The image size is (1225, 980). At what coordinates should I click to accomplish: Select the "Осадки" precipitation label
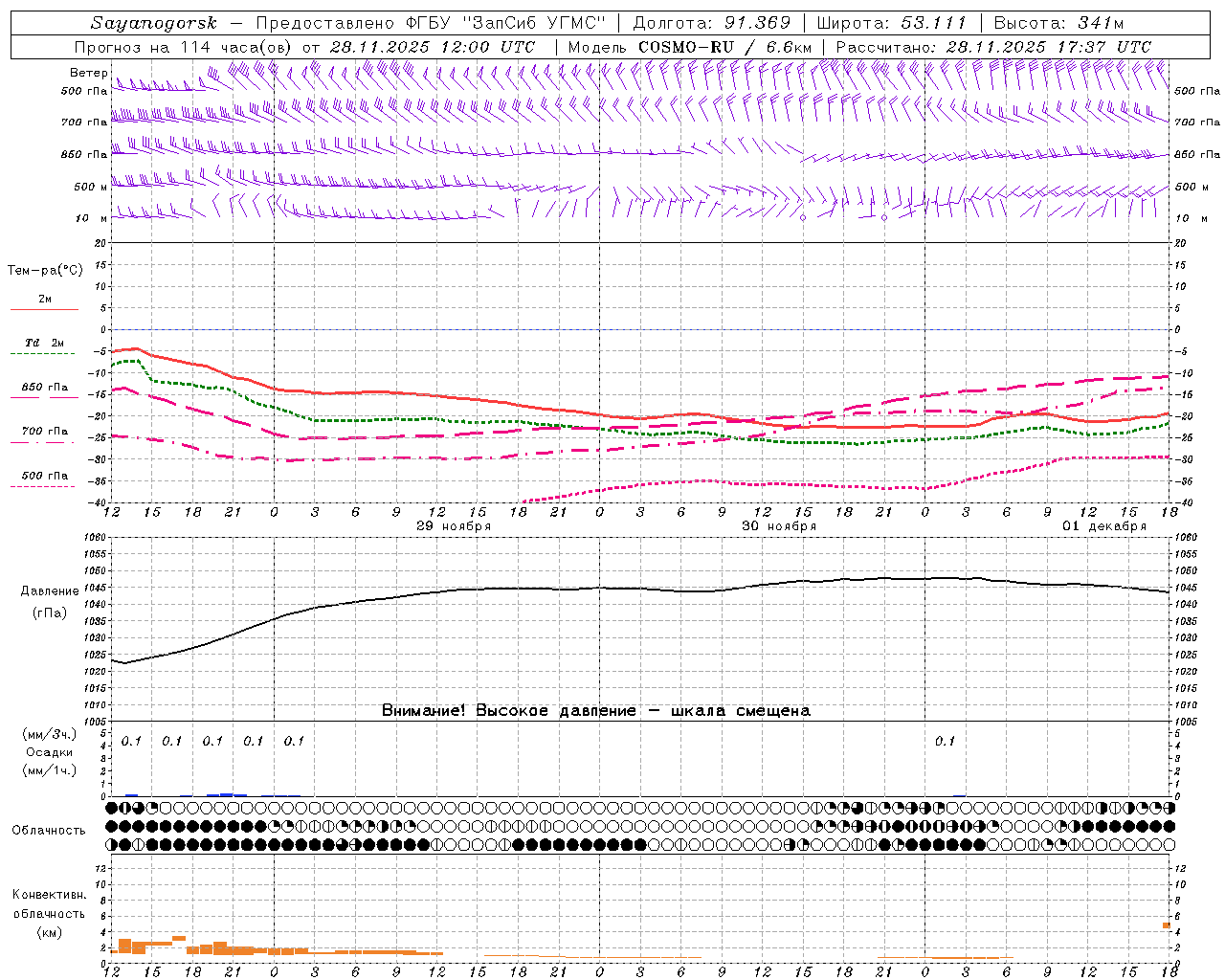(x=50, y=752)
